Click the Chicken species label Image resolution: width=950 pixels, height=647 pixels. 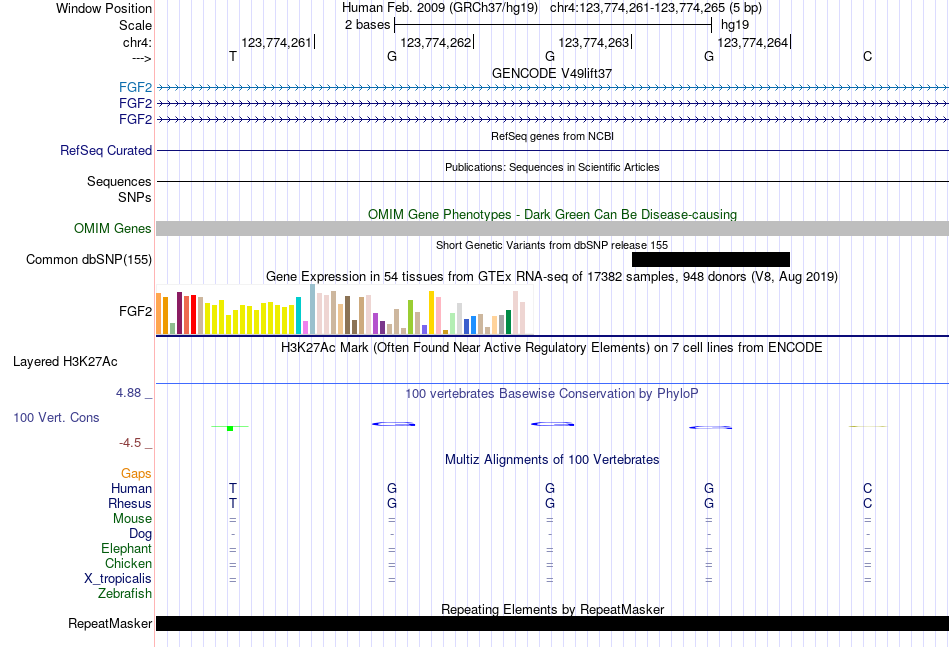coord(128,563)
